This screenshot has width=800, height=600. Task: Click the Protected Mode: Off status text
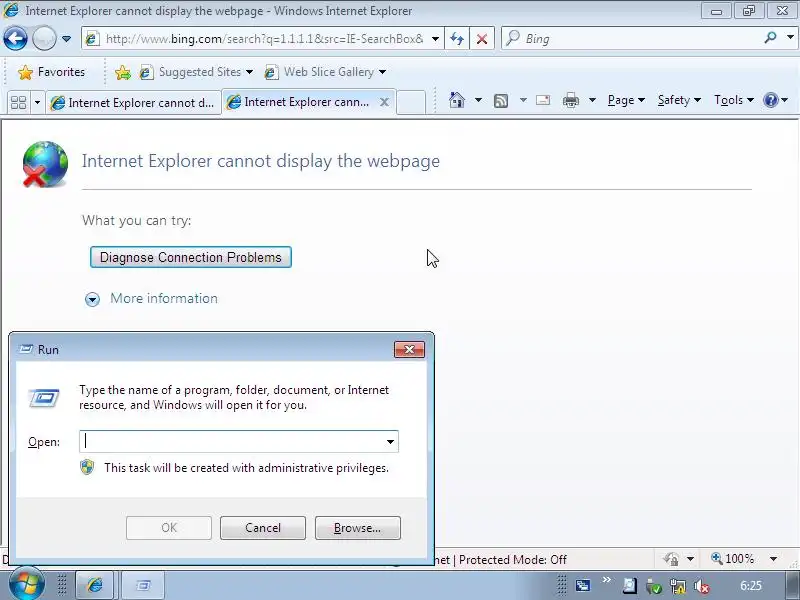513,560
